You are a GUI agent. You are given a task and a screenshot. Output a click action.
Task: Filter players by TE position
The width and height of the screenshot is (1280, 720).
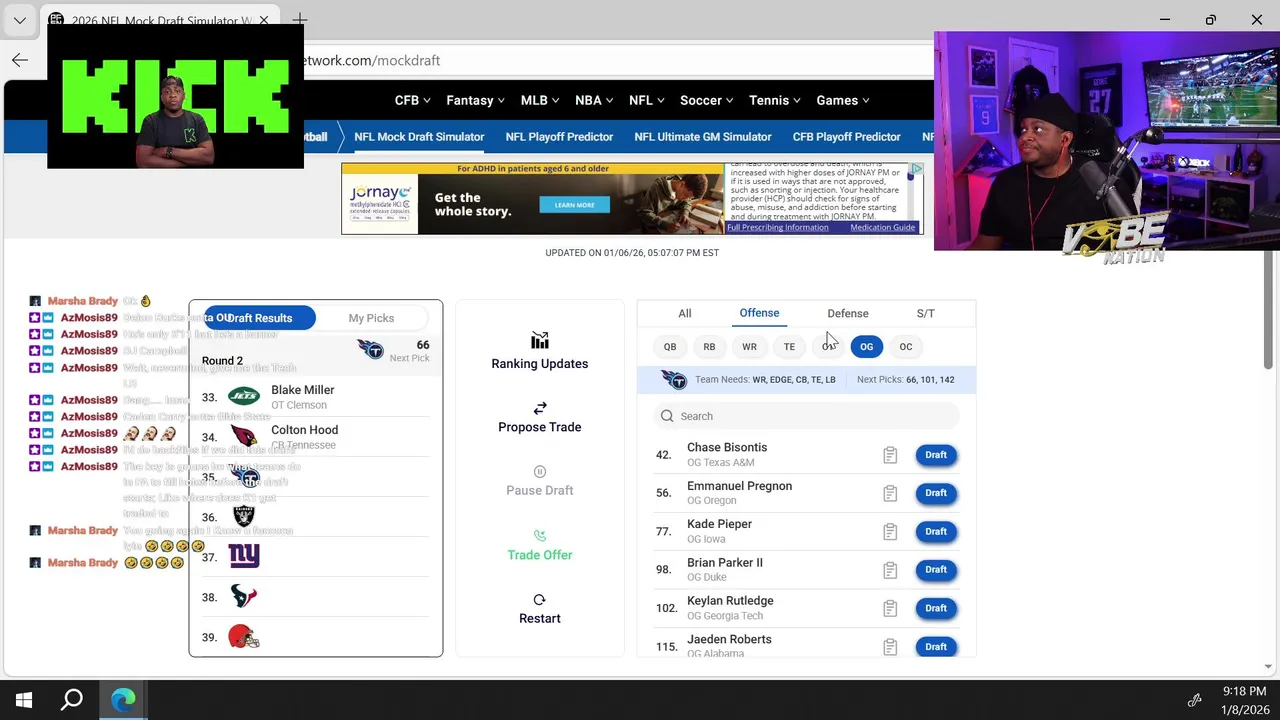pyautogui.click(x=789, y=347)
